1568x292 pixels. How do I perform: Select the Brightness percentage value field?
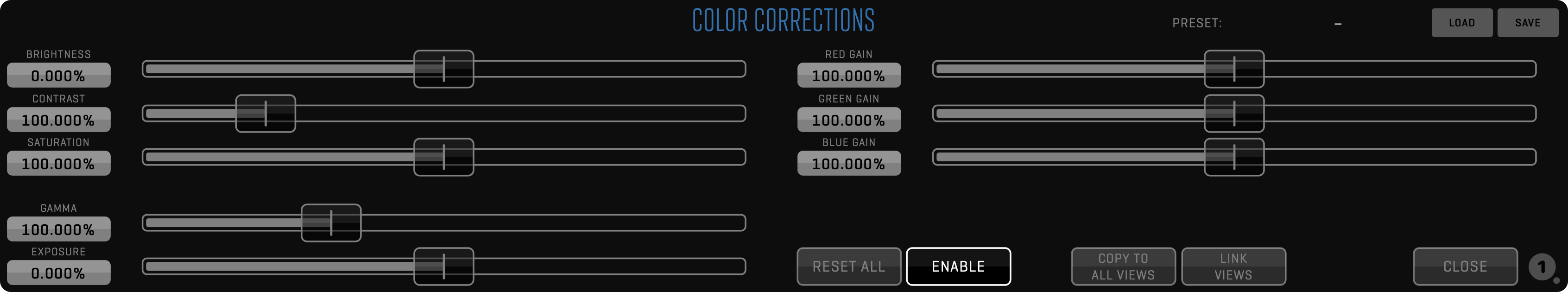tap(58, 76)
